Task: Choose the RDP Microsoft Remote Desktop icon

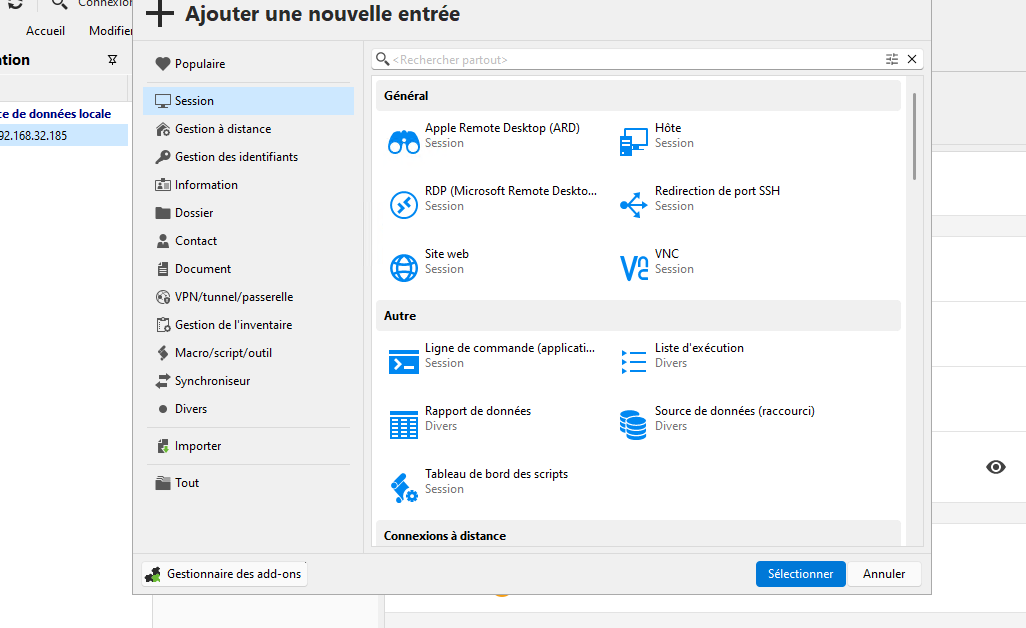Action: coord(404,205)
